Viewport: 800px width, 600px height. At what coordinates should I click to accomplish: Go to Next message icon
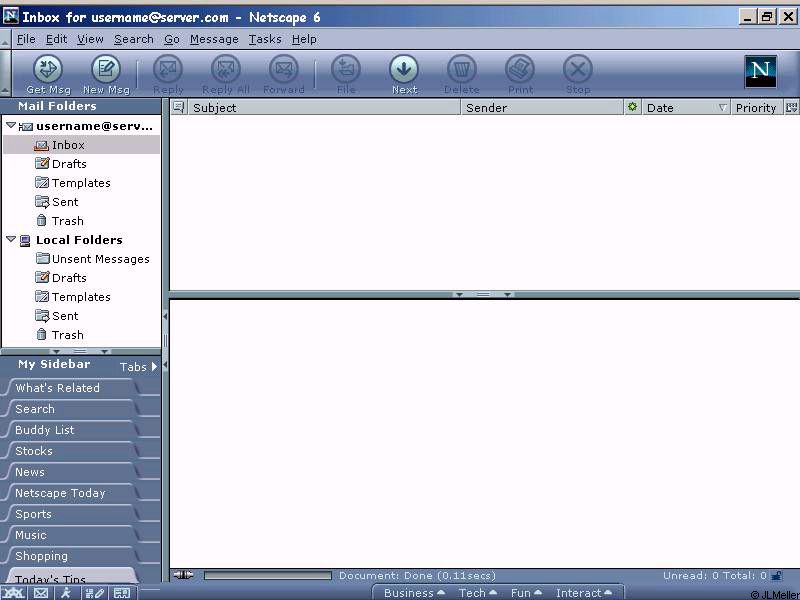404,69
